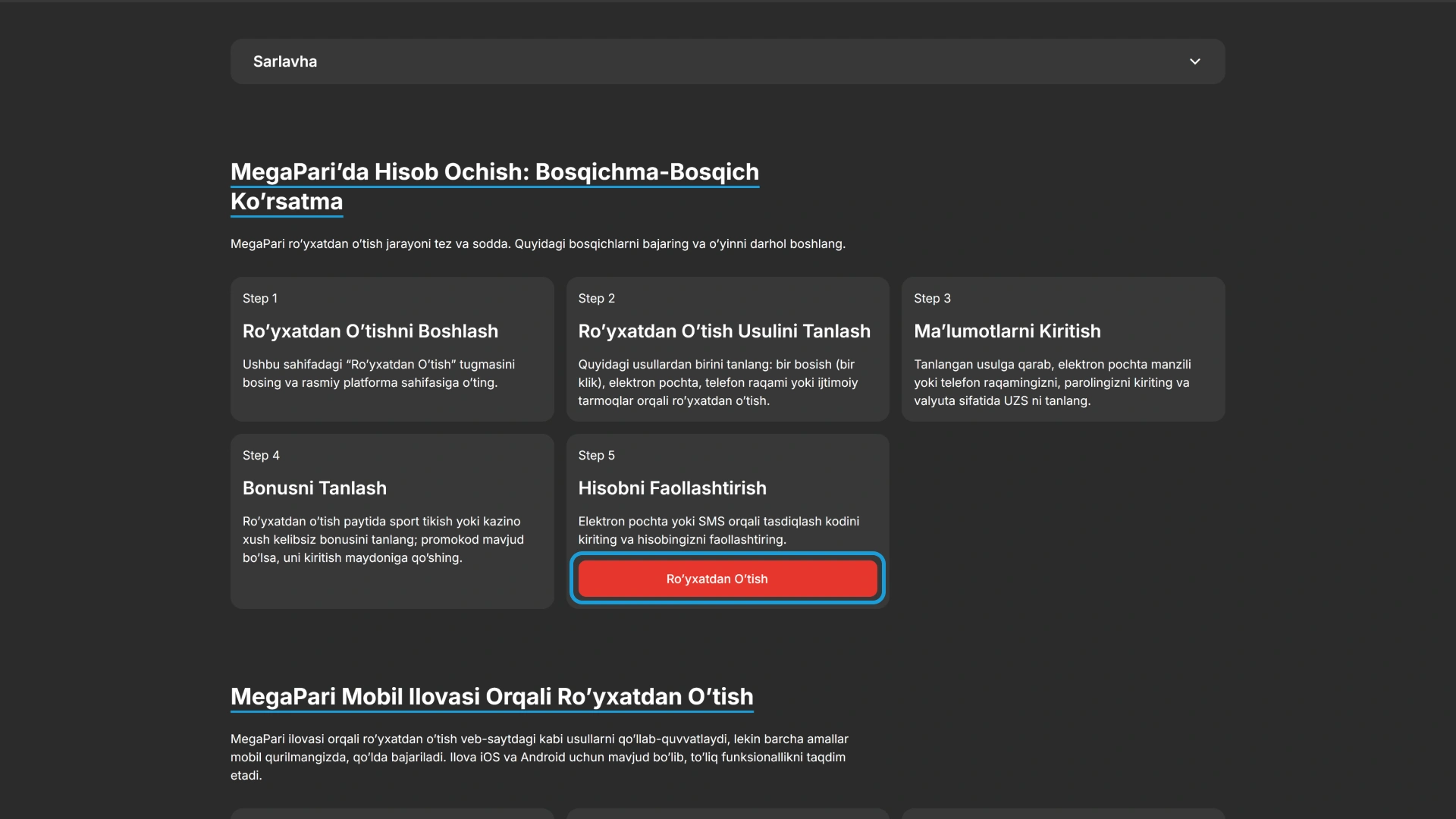This screenshot has width=1456, height=819.
Task: Click the description starting Ushbu sahifadagi
Action: [378, 374]
